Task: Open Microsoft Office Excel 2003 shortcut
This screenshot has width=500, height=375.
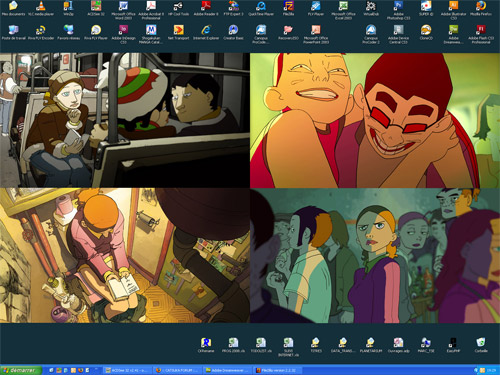Action: 343,10
